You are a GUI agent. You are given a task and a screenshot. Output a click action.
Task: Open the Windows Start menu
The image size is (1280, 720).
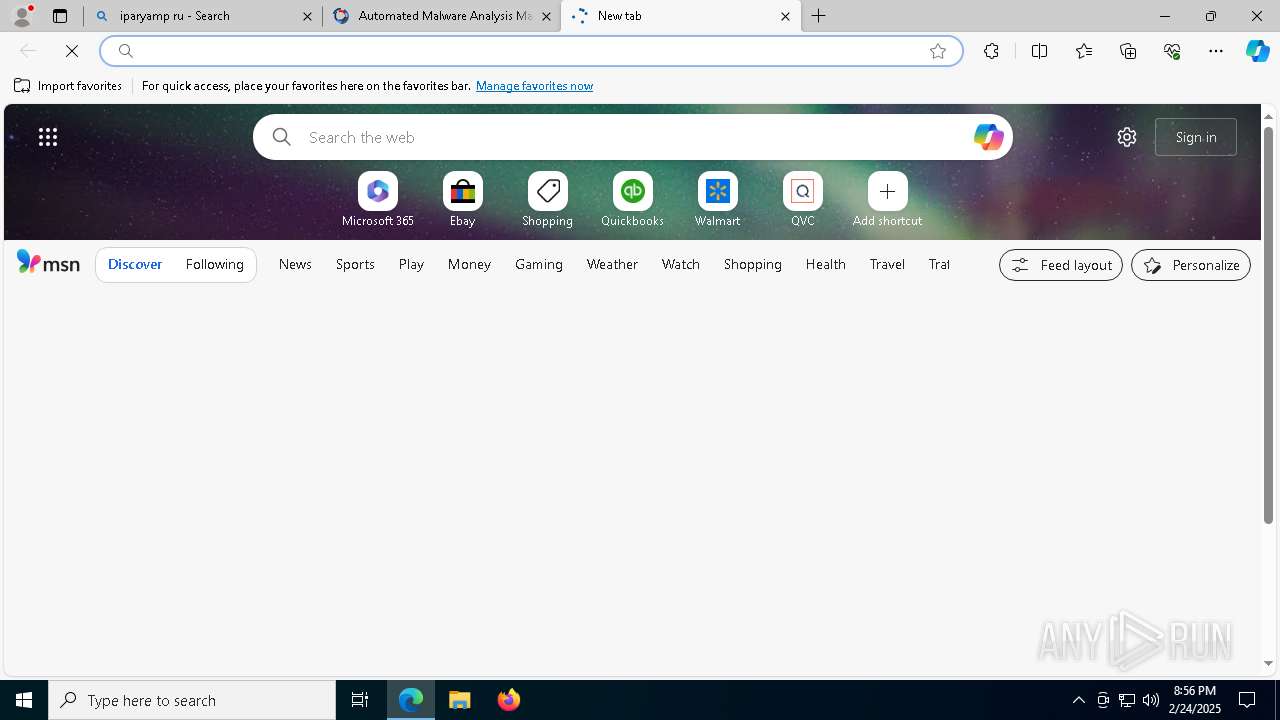[24, 700]
